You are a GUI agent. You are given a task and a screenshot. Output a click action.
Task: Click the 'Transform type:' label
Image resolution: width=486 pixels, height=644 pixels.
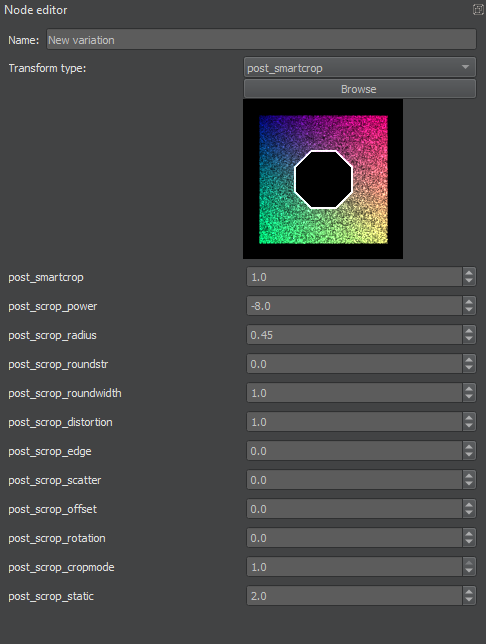[x=47, y=68]
